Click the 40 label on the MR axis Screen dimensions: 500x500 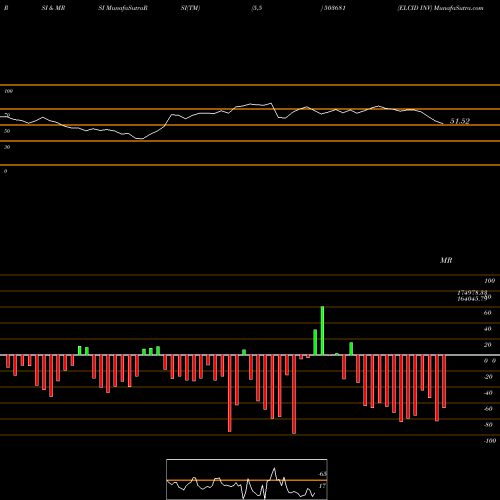pos(487,329)
